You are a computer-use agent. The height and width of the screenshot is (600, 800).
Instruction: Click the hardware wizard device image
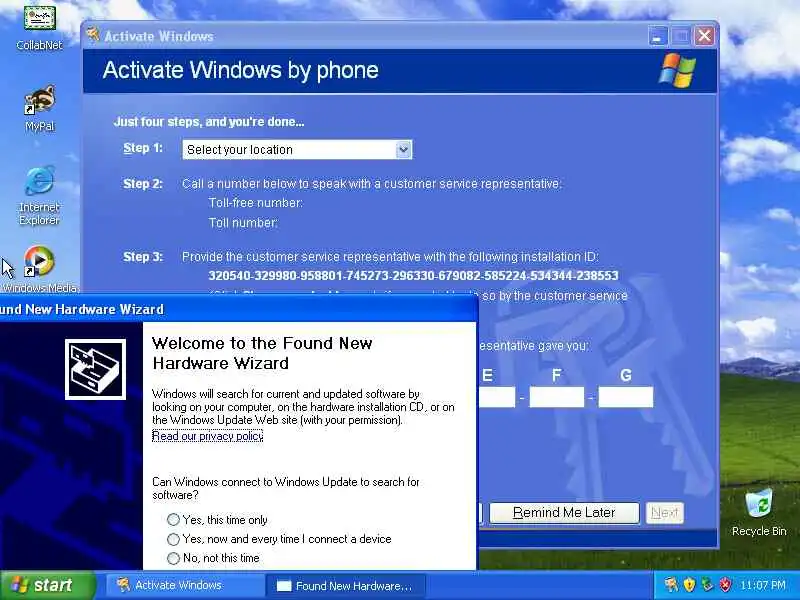[95, 369]
